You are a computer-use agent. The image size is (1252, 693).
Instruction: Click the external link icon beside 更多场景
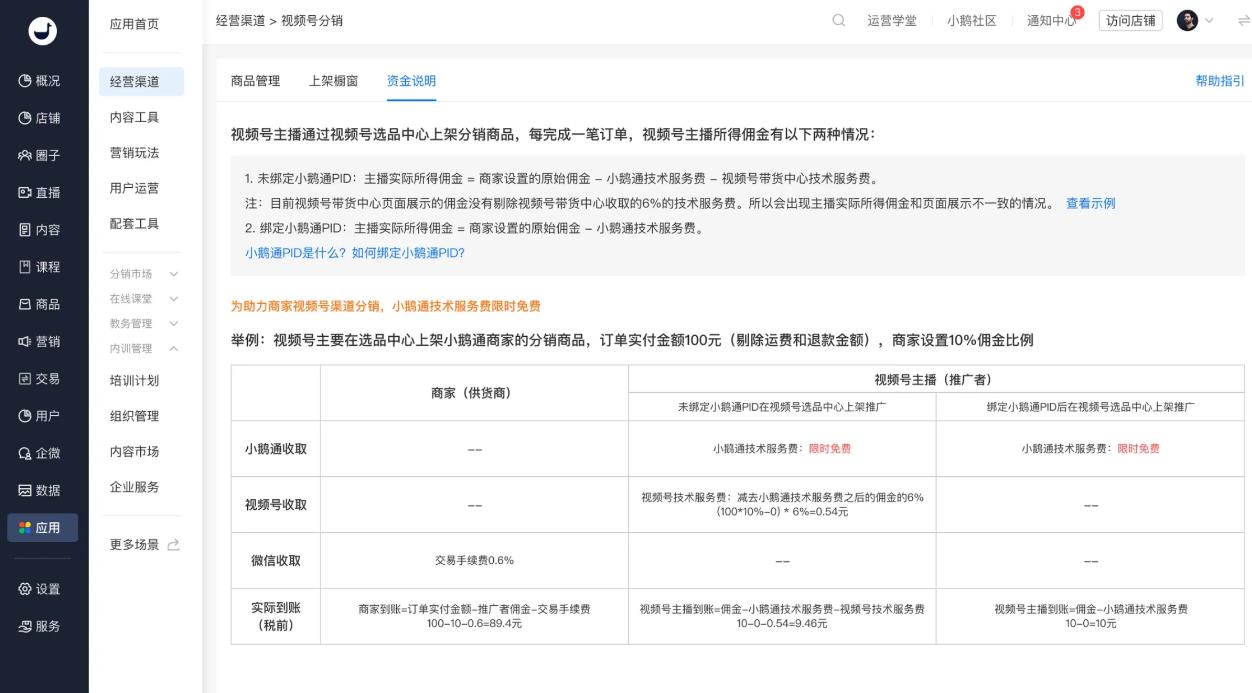(174, 545)
